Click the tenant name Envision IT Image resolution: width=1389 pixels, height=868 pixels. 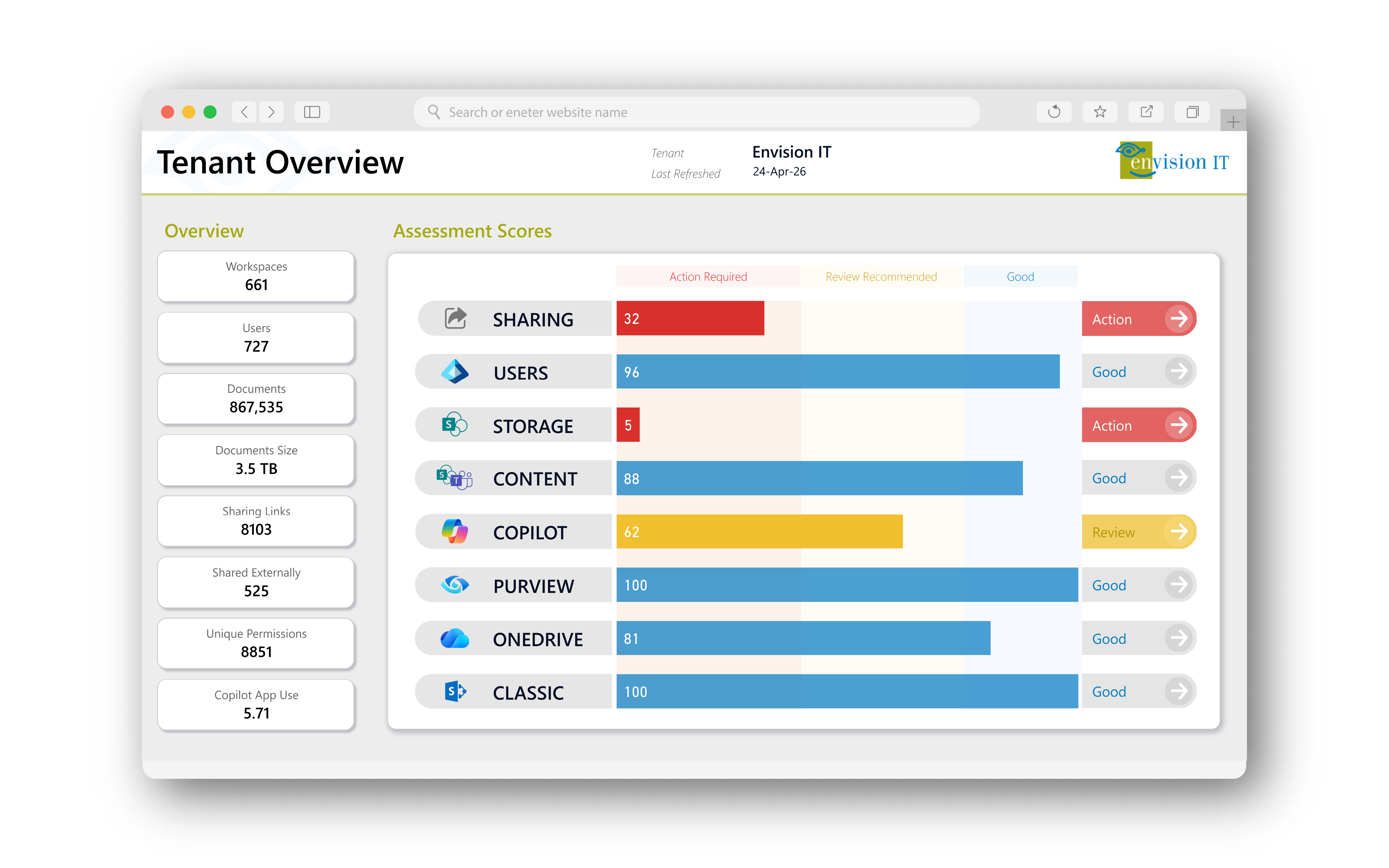pos(792,152)
